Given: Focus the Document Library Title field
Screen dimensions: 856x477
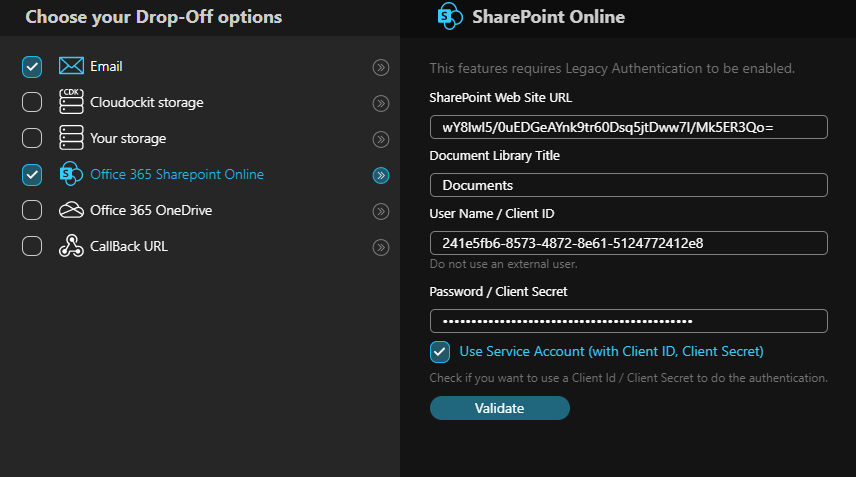Looking at the screenshot, I should [628, 185].
